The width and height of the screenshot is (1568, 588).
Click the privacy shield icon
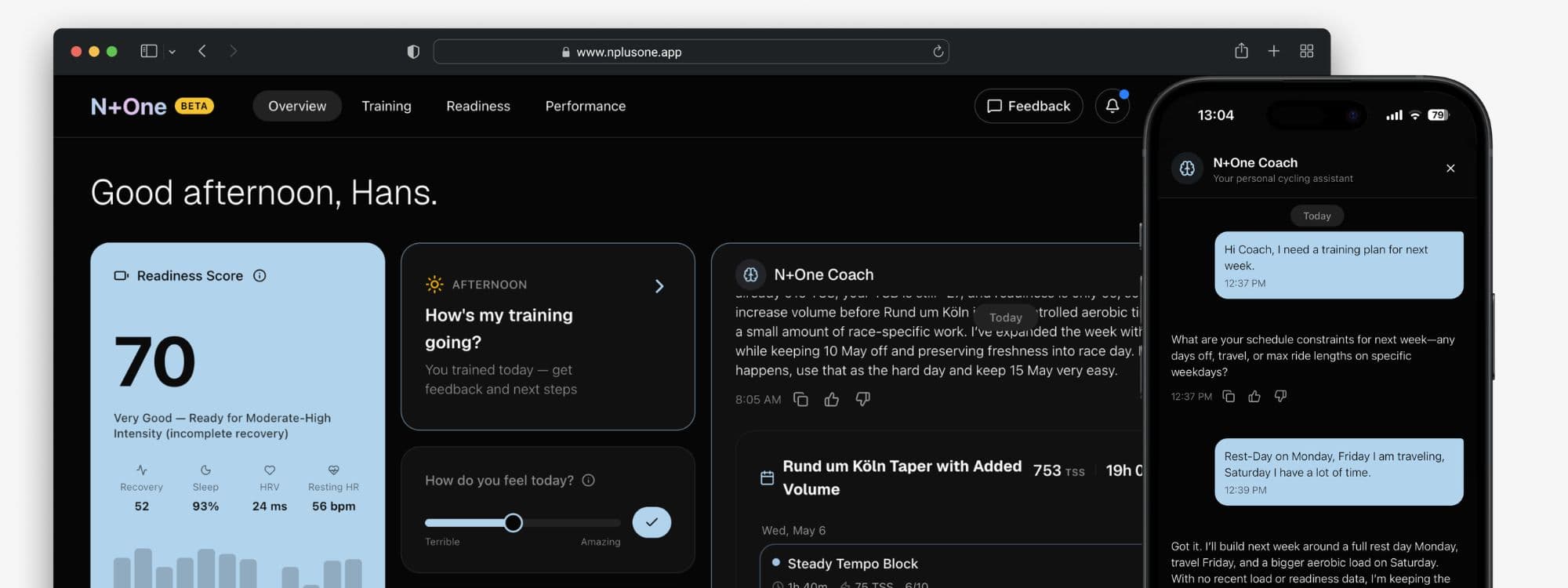413,52
